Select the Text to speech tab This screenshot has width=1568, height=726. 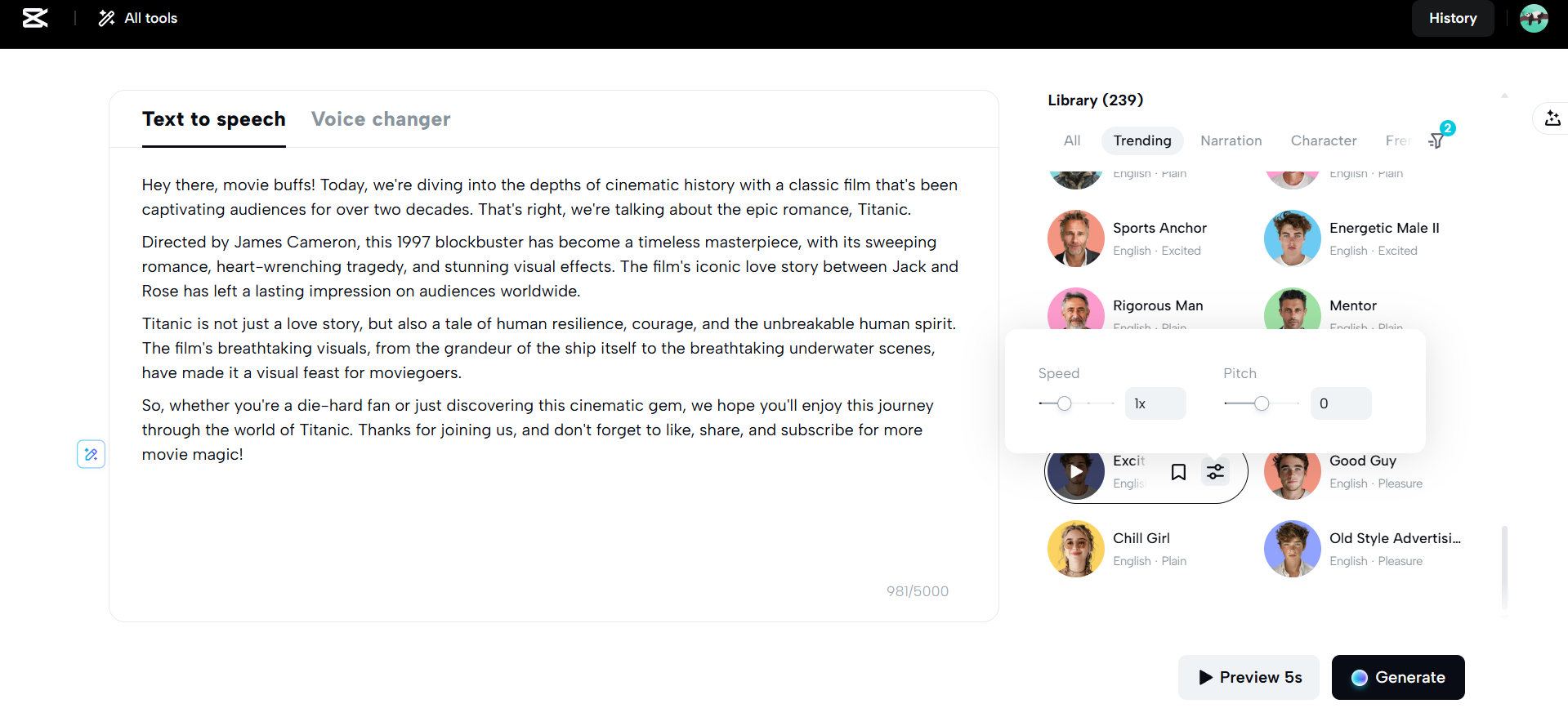214,119
